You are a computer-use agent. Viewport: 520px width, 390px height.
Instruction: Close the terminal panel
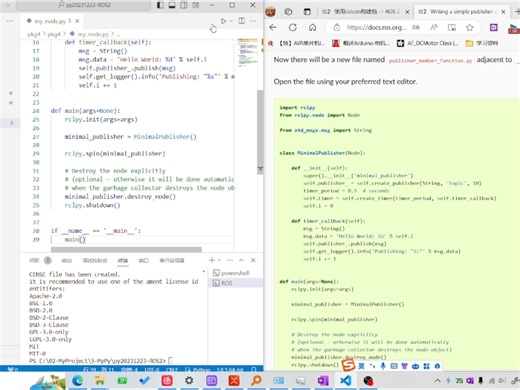(253, 260)
